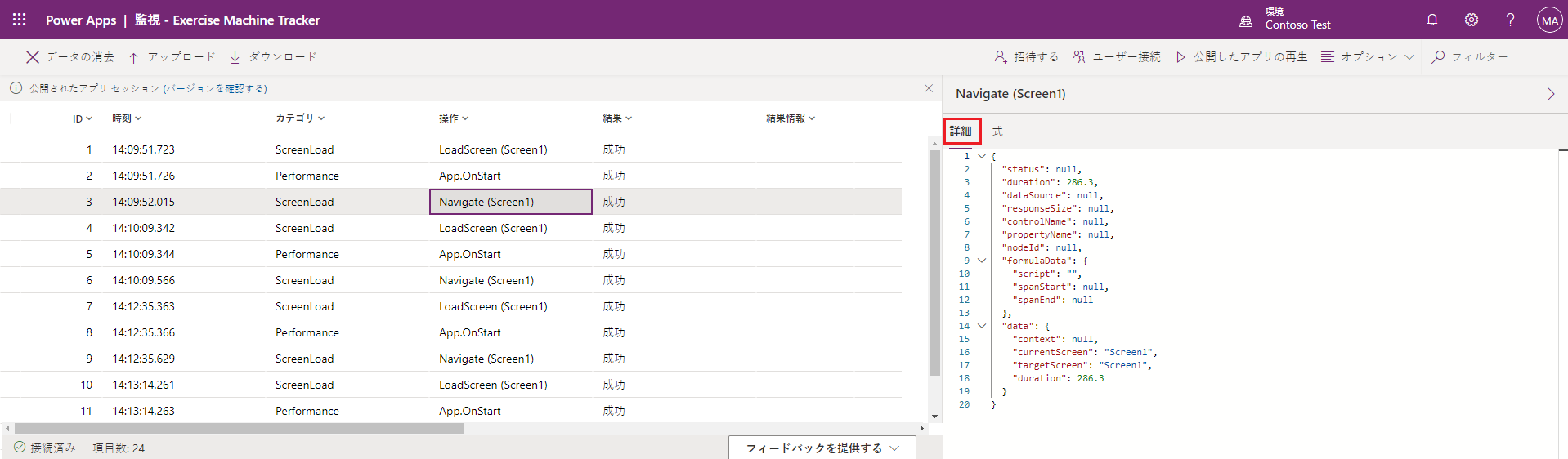Click the 公開したアプリの再生 play icon
The height and width of the screenshot is (459, 1568).
(x=1181, y=57)
